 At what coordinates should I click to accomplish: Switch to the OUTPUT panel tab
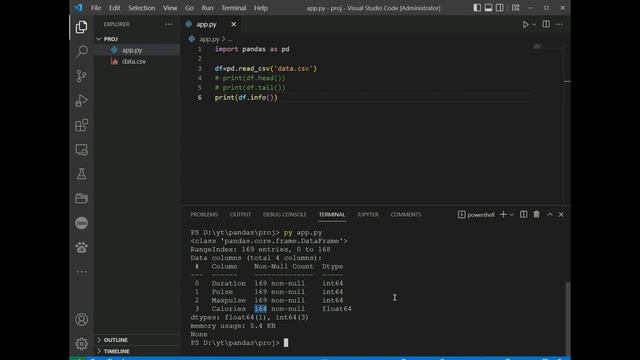coord(240,214)
